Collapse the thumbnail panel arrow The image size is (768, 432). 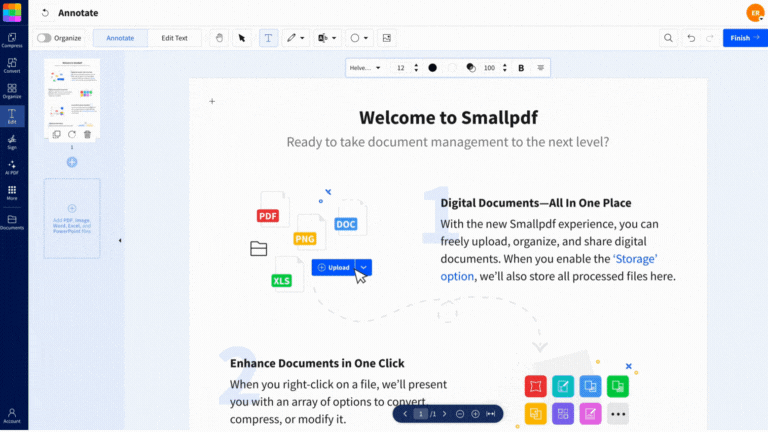tap(120, 240)
